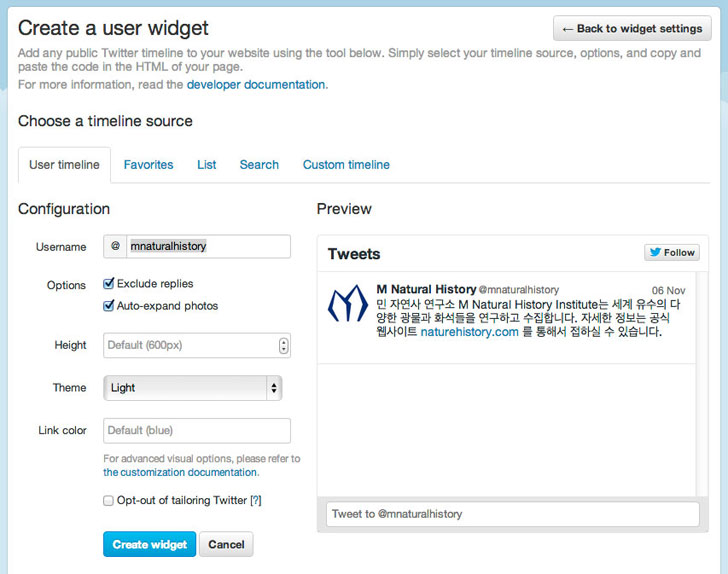This screenshot has width=728, height=574.
Task: Click the Height stepper arrows
Action: (284, 346)
